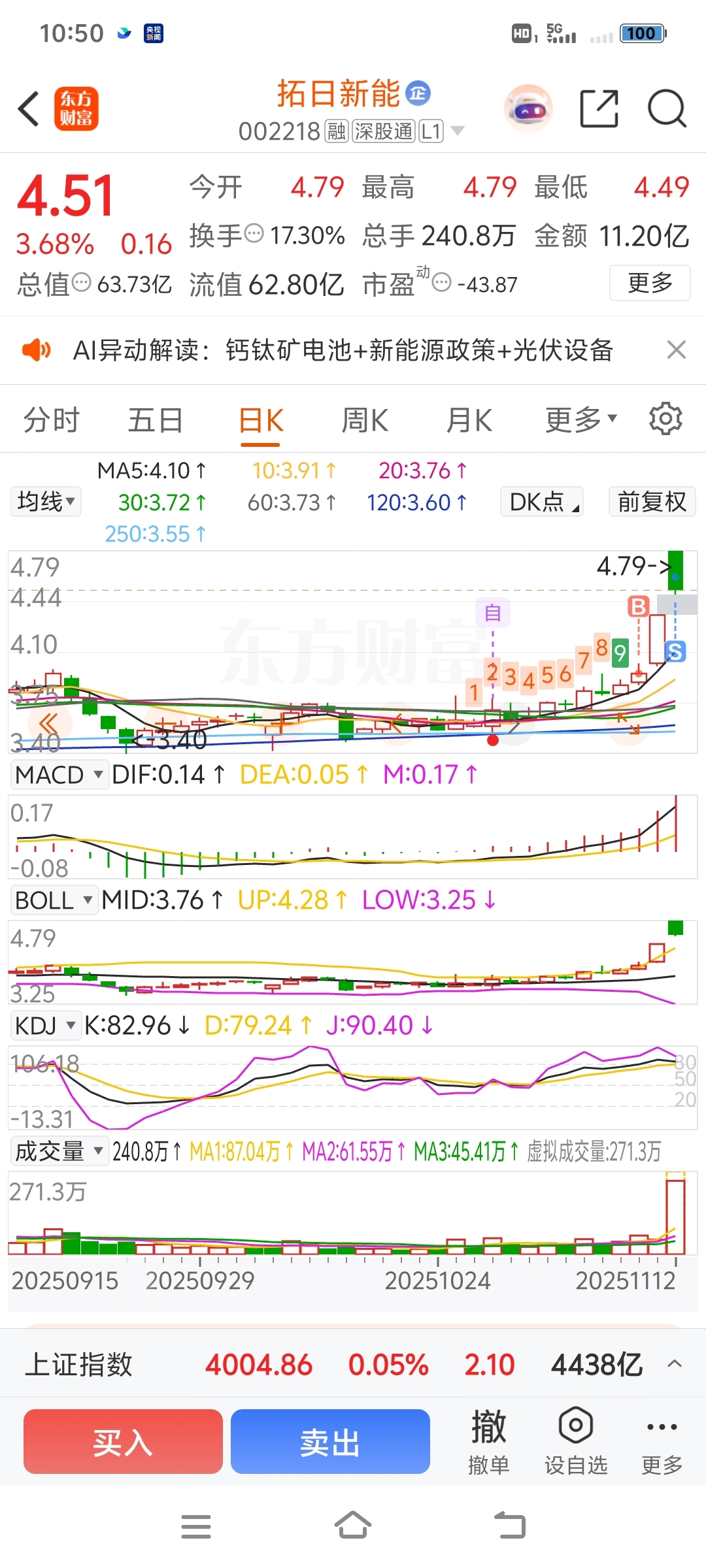Open the MACD indicator dropdown
This screenshot has height=1568, width=706.
coord(59,775)
